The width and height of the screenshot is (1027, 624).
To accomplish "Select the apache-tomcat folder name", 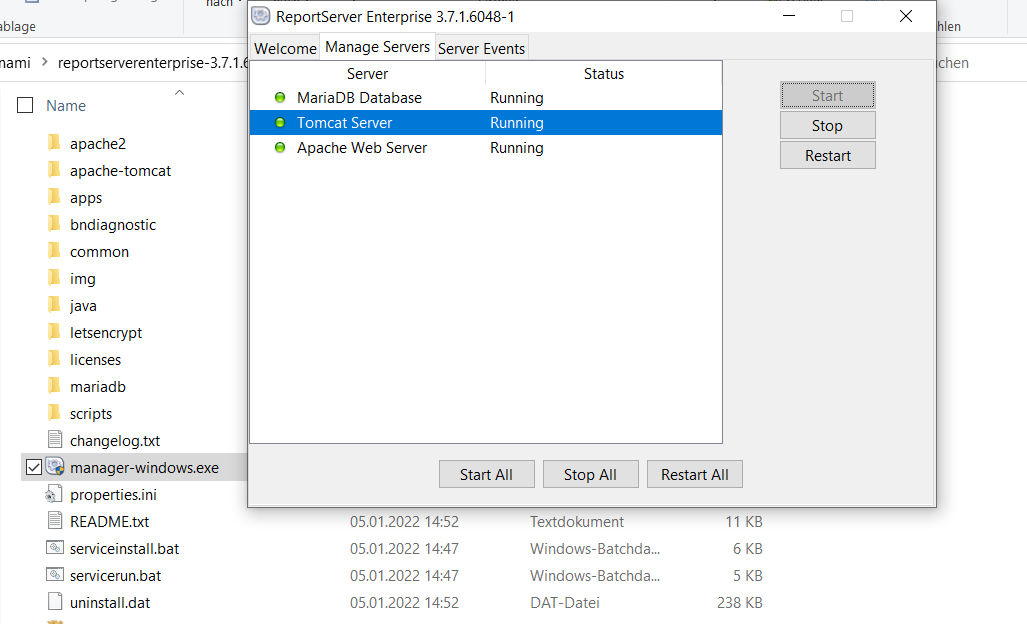I will [x=121, y=171].
